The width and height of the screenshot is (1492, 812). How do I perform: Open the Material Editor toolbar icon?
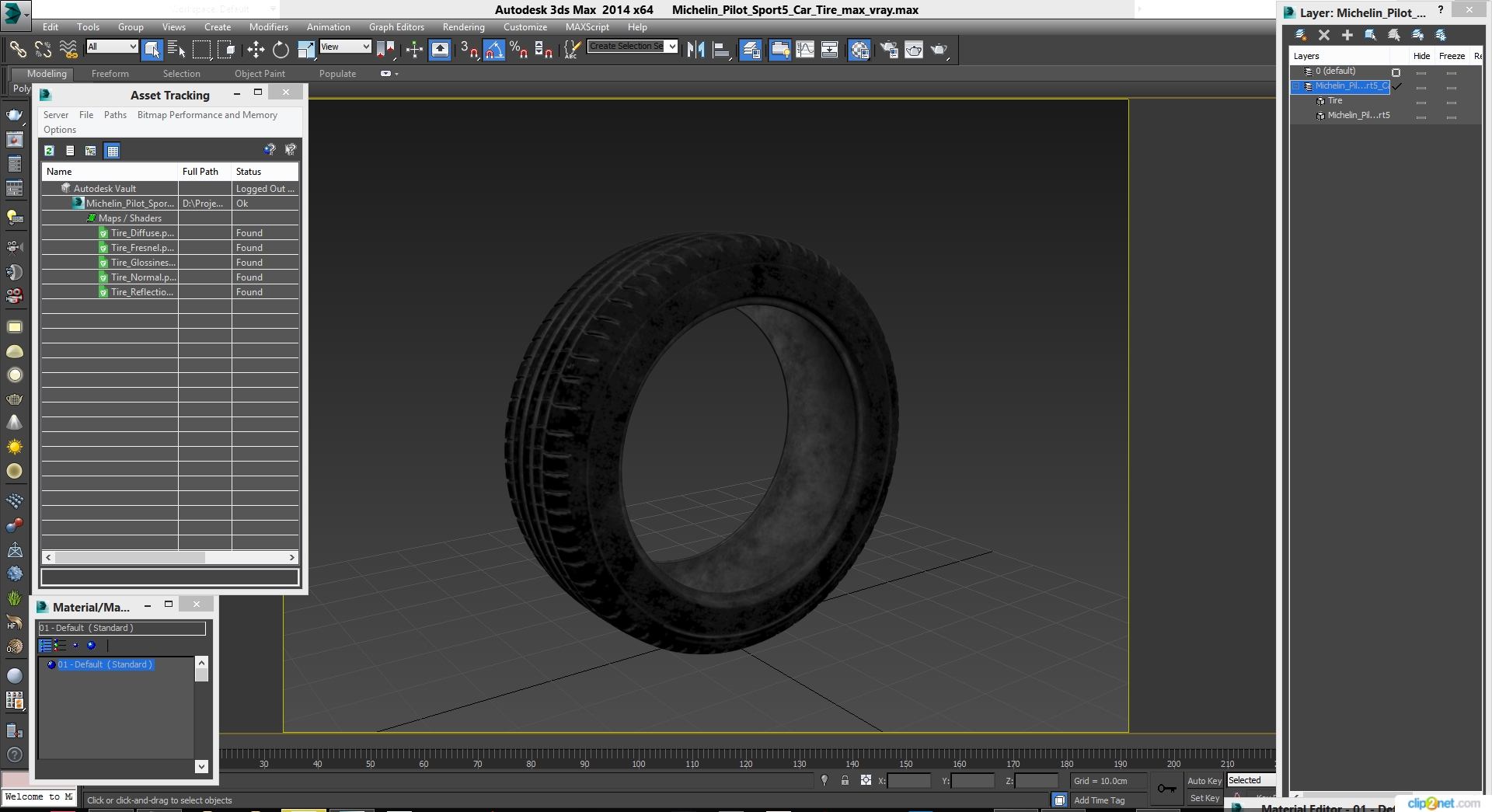(859, 50)
